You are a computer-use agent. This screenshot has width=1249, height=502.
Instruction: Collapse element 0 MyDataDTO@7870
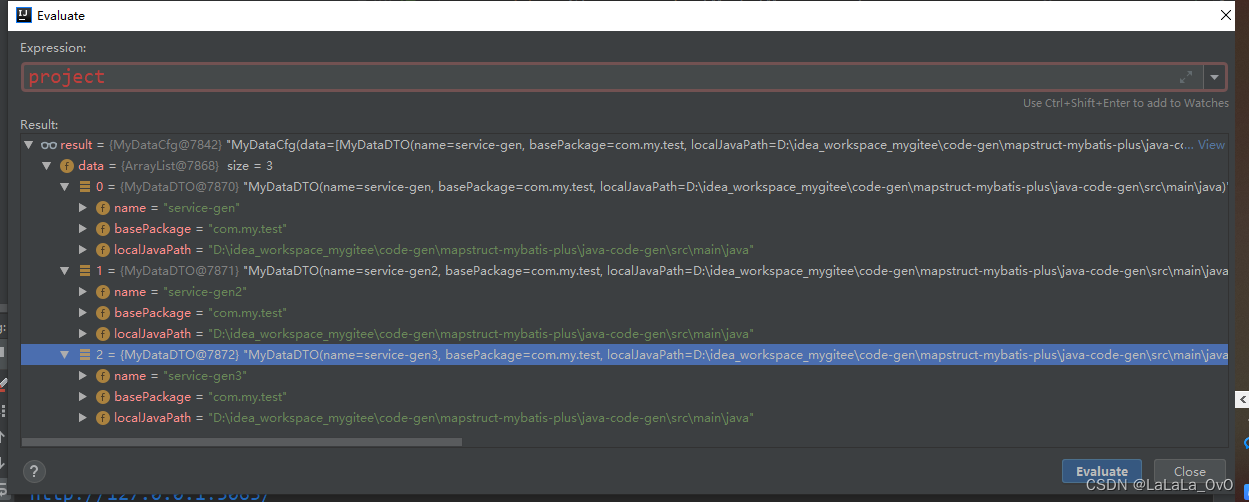(x=66, y=187)
